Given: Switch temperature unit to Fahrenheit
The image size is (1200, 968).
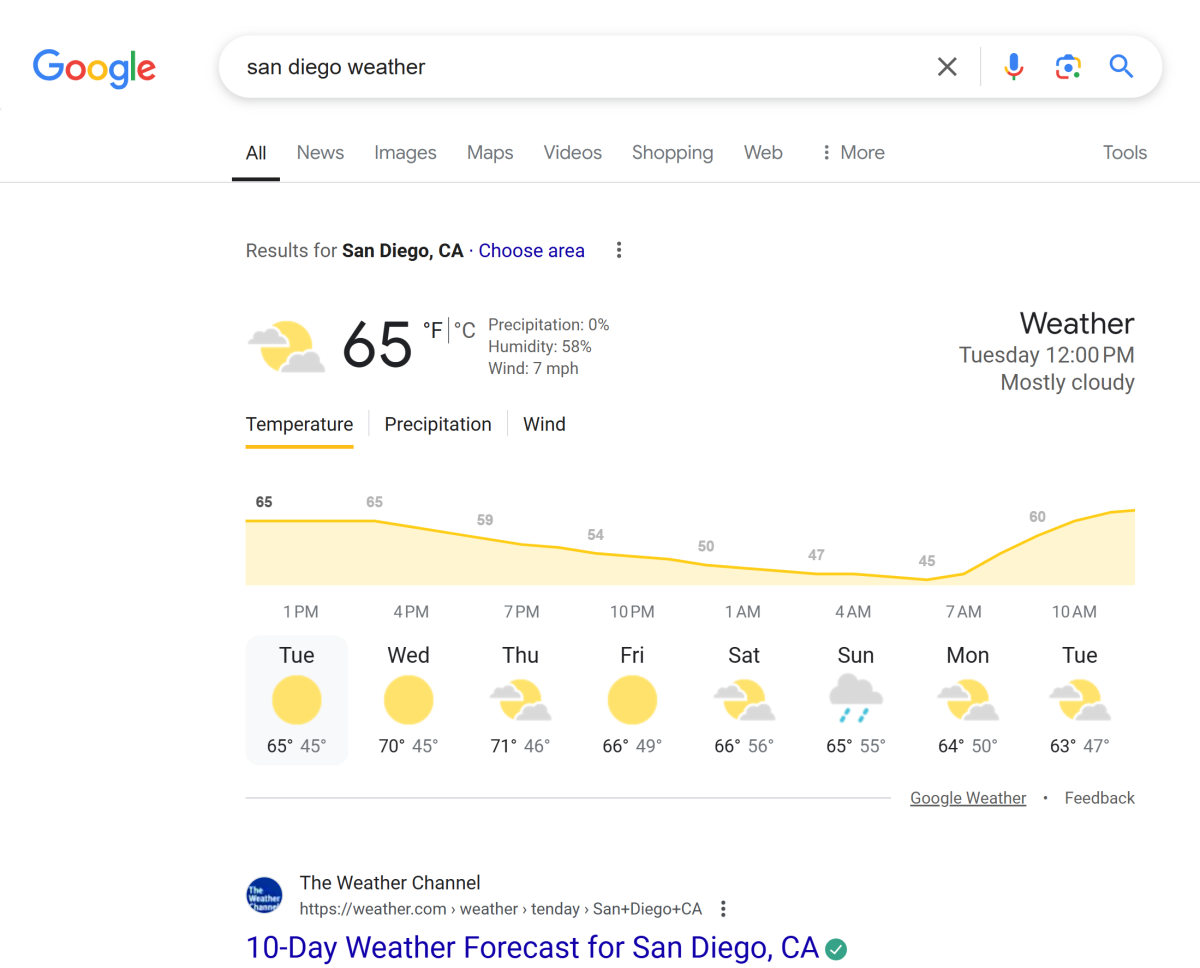Looking at the screenshot, I should point(432,330).
